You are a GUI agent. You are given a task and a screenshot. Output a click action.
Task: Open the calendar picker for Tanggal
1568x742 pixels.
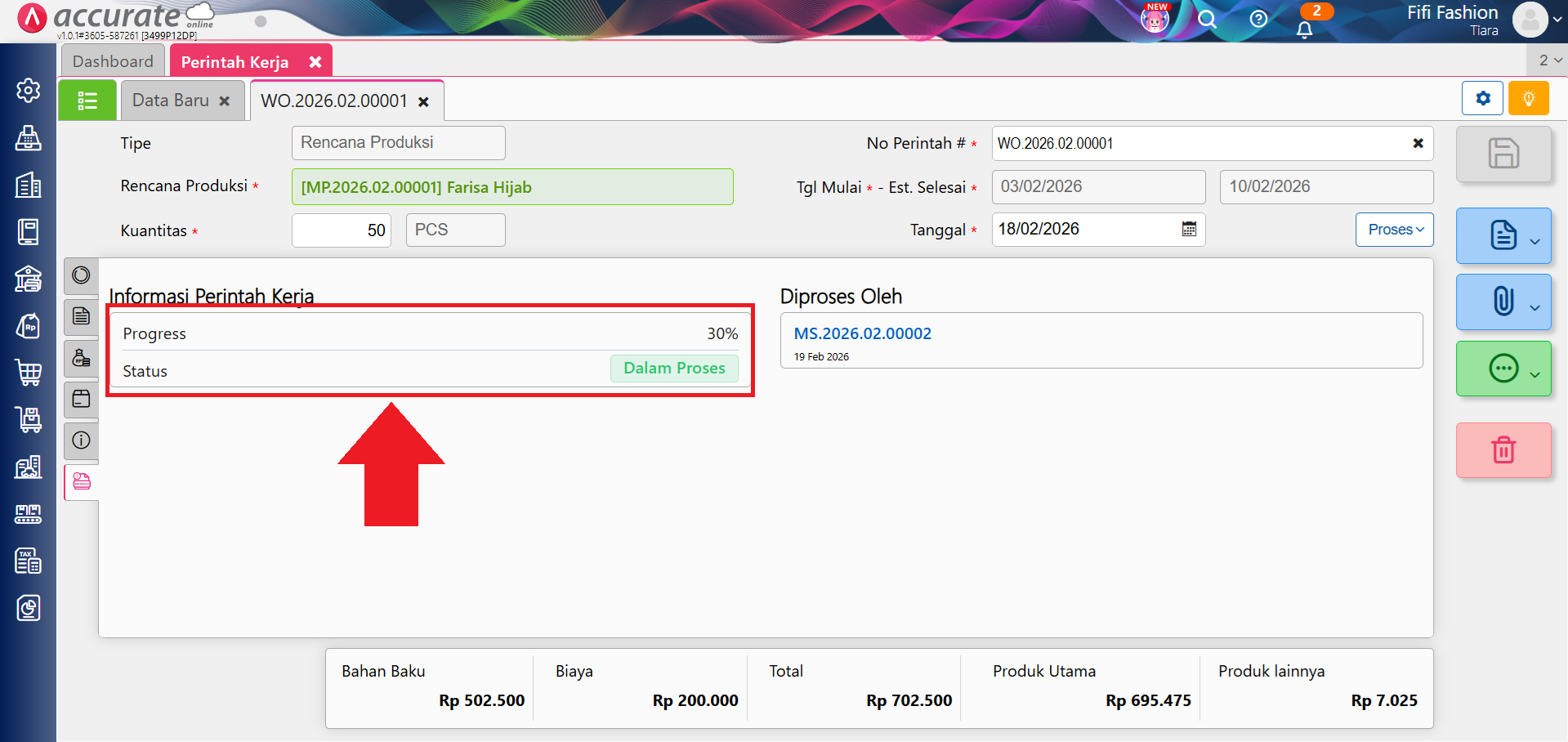click(1189, 230)
